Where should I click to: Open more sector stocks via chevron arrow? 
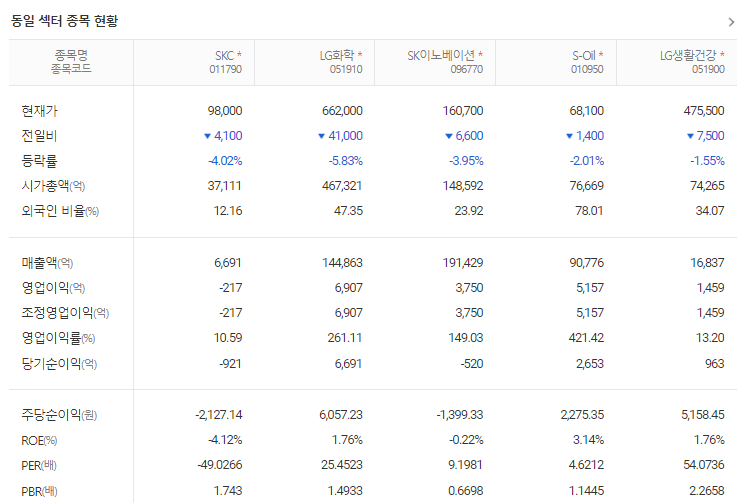731,22
